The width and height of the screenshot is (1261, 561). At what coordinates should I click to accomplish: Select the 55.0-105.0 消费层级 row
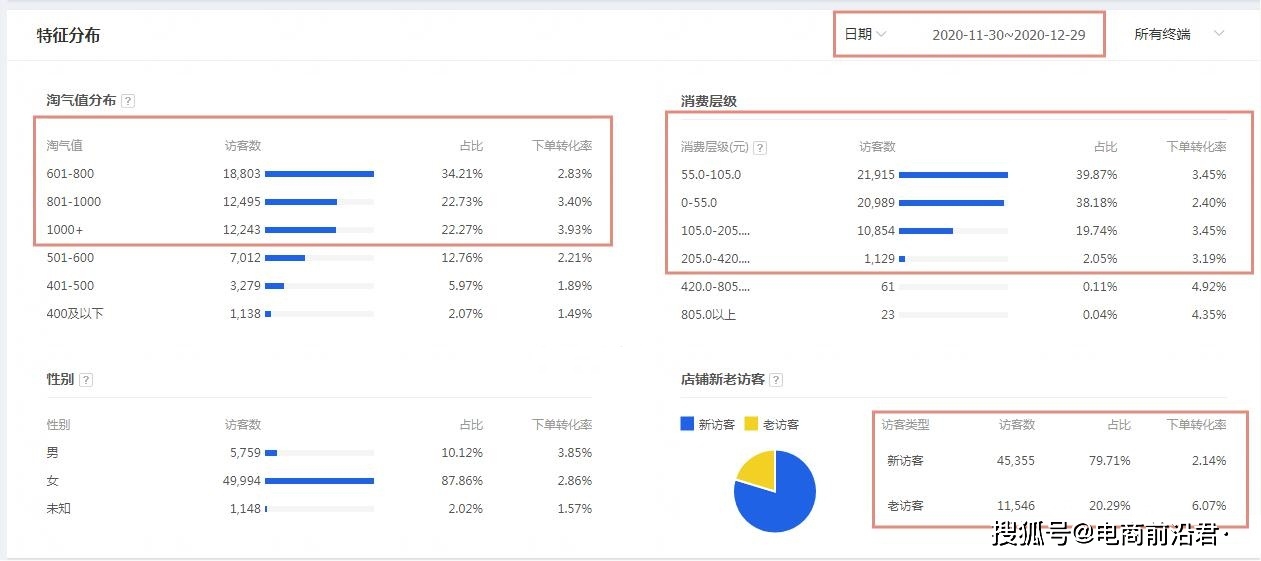tap(954, 175)
